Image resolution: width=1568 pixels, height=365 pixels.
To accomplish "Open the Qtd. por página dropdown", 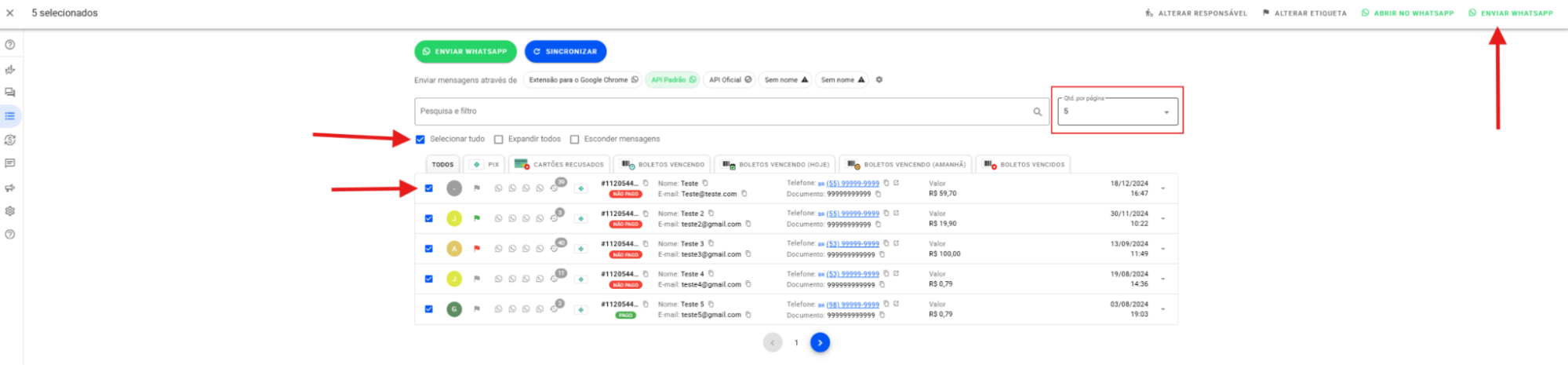I will click(1117, 111).
